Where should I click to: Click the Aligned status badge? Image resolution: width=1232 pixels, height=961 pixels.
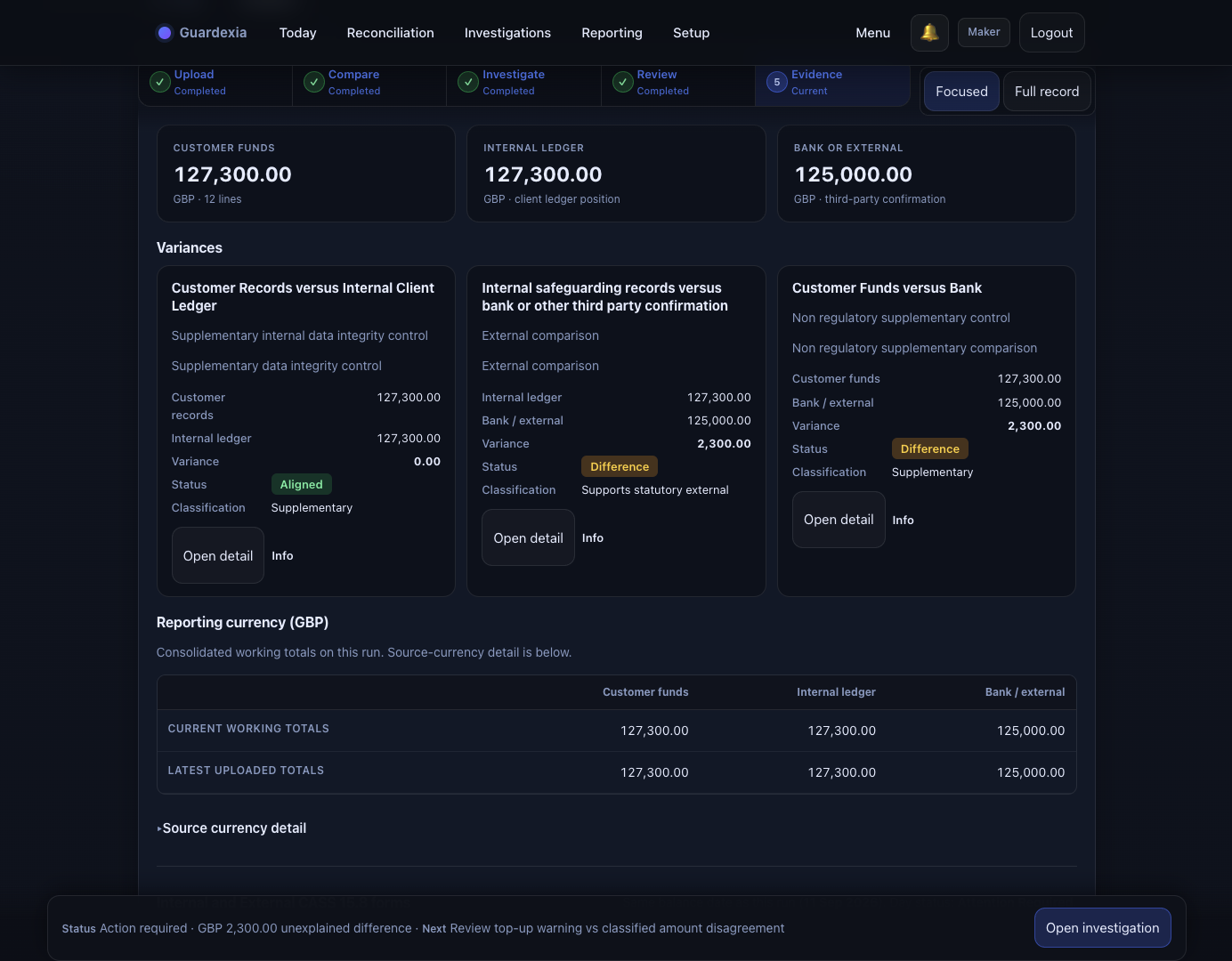click(302, 484)
